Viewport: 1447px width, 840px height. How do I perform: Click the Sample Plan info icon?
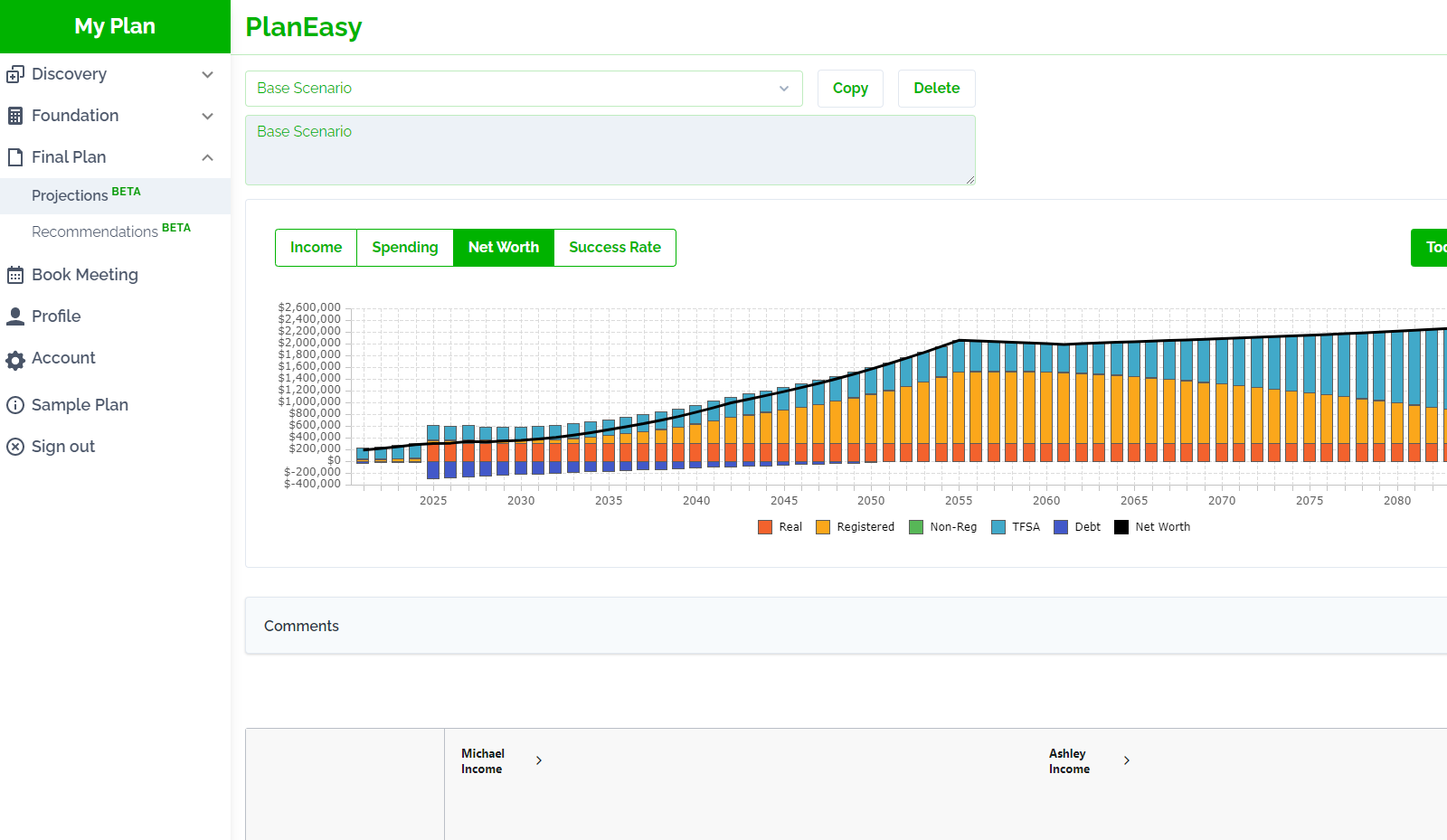15,405
